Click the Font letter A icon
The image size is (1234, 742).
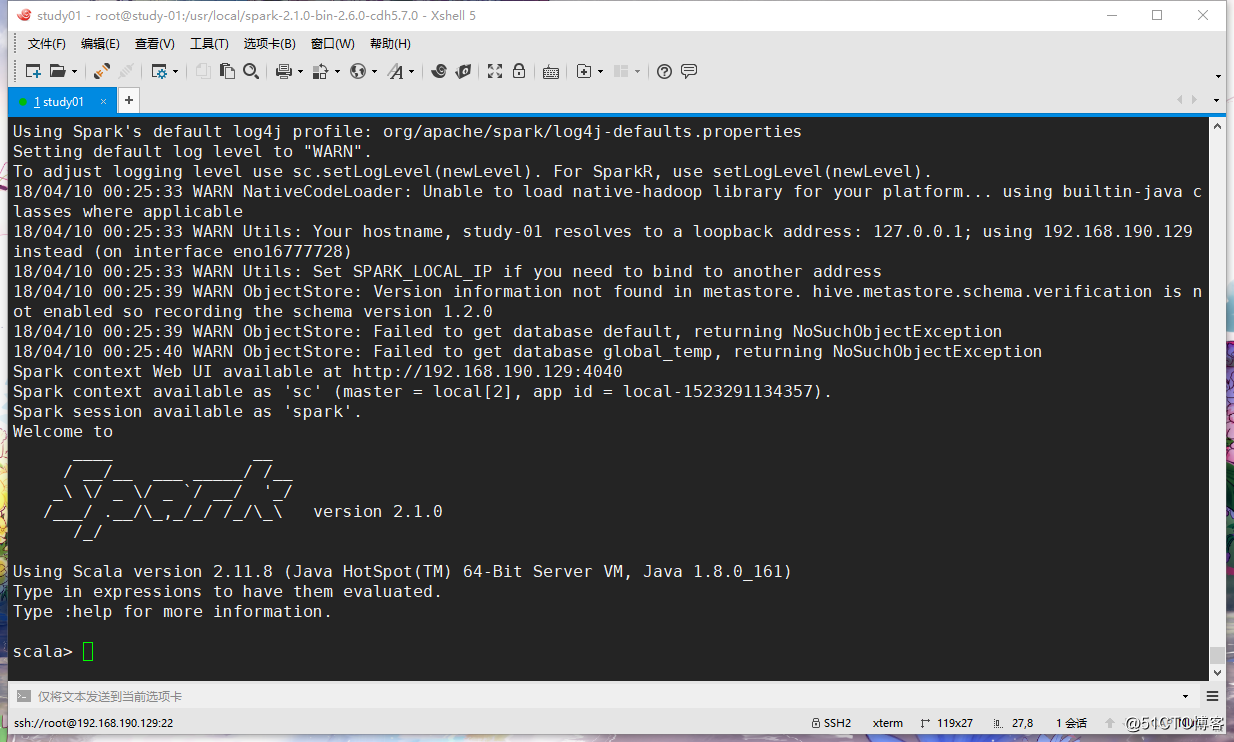[396, 71]
